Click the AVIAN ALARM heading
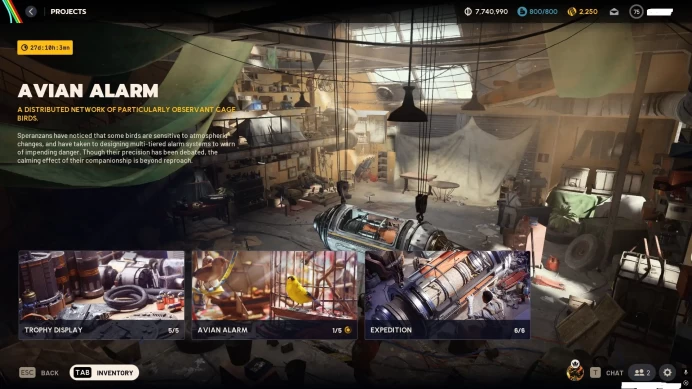The width and height of the screenshot is (692, 389). pos(88,91)
